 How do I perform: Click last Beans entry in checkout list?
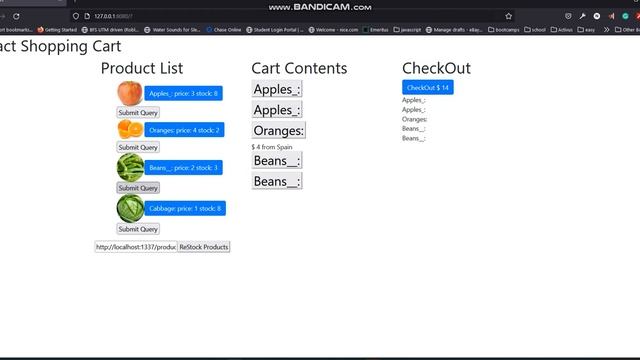413,138
